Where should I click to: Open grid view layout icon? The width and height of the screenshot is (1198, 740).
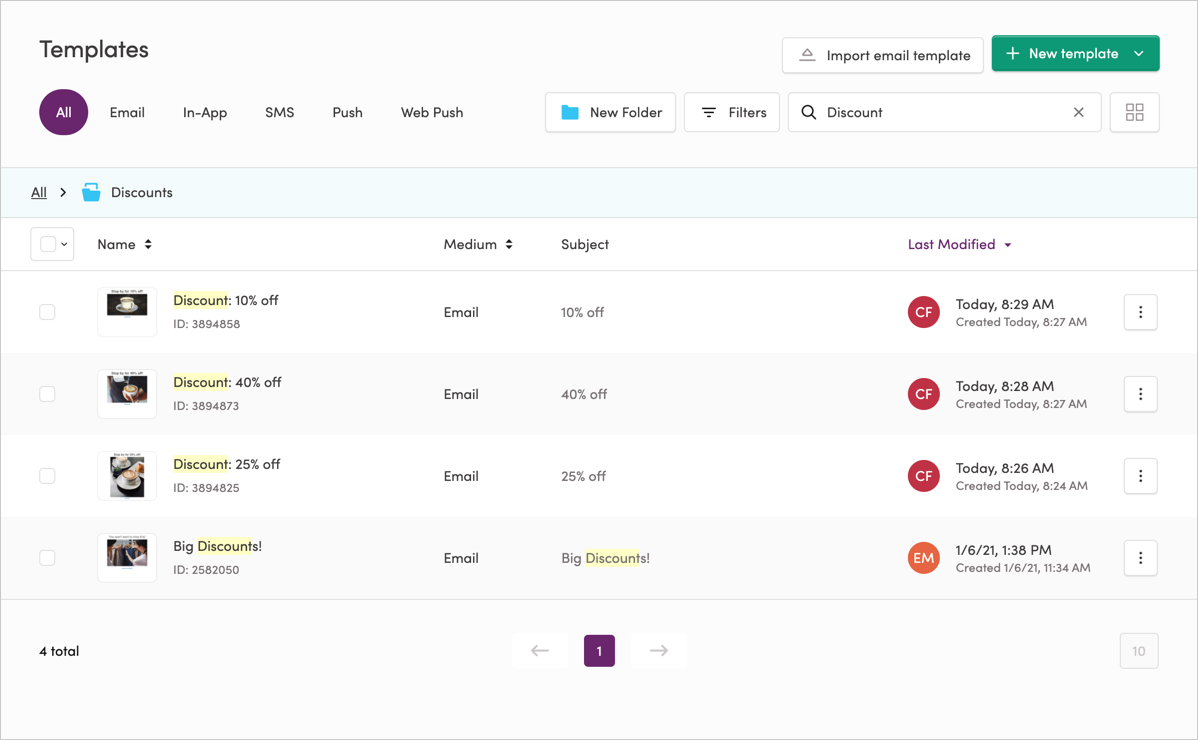coord(1135,112)
